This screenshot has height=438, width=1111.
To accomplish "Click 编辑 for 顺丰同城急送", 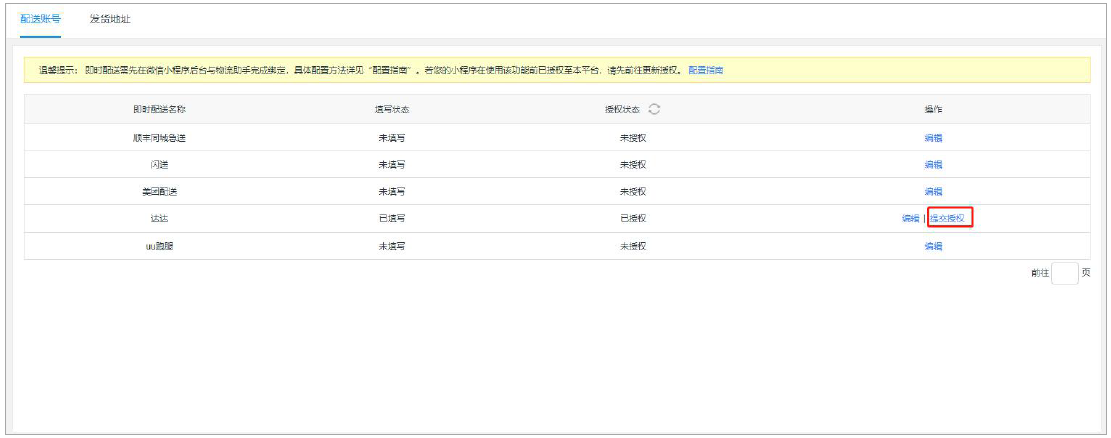I will (933, 138).
